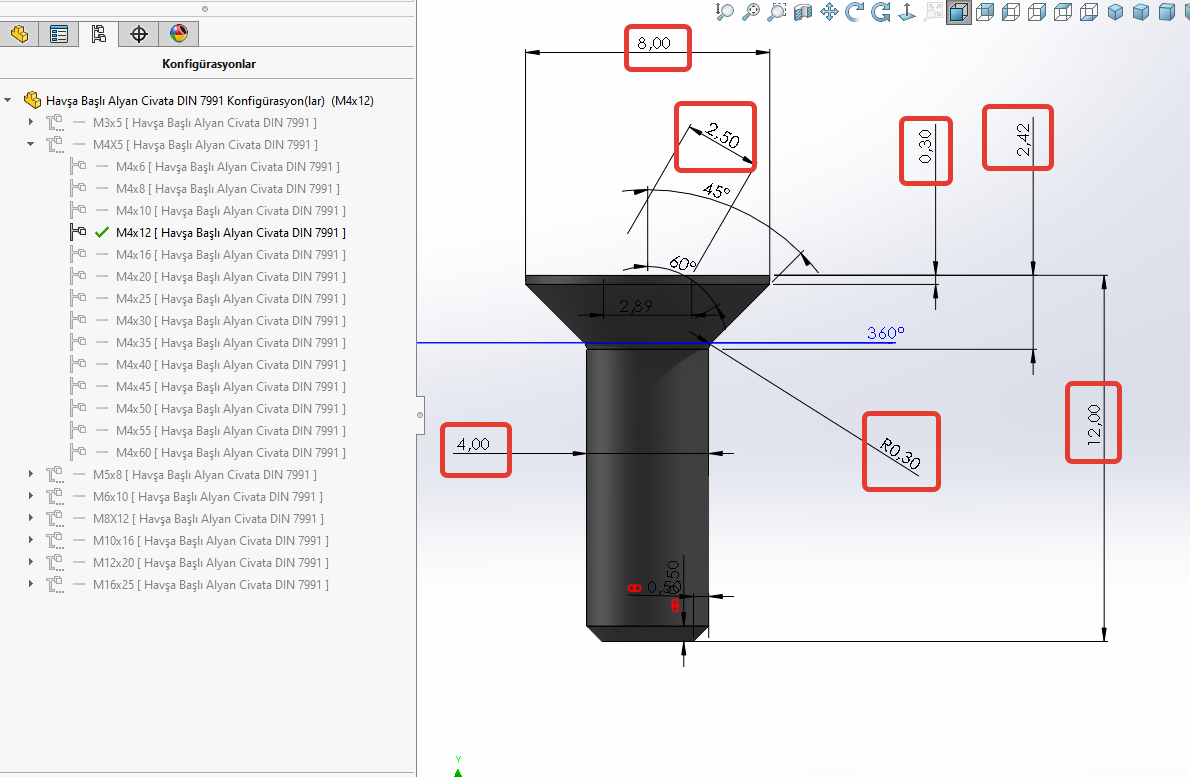
Task: Select the M4x60 configuration entry
Action: pyautogui.click(x=230, y=453)
